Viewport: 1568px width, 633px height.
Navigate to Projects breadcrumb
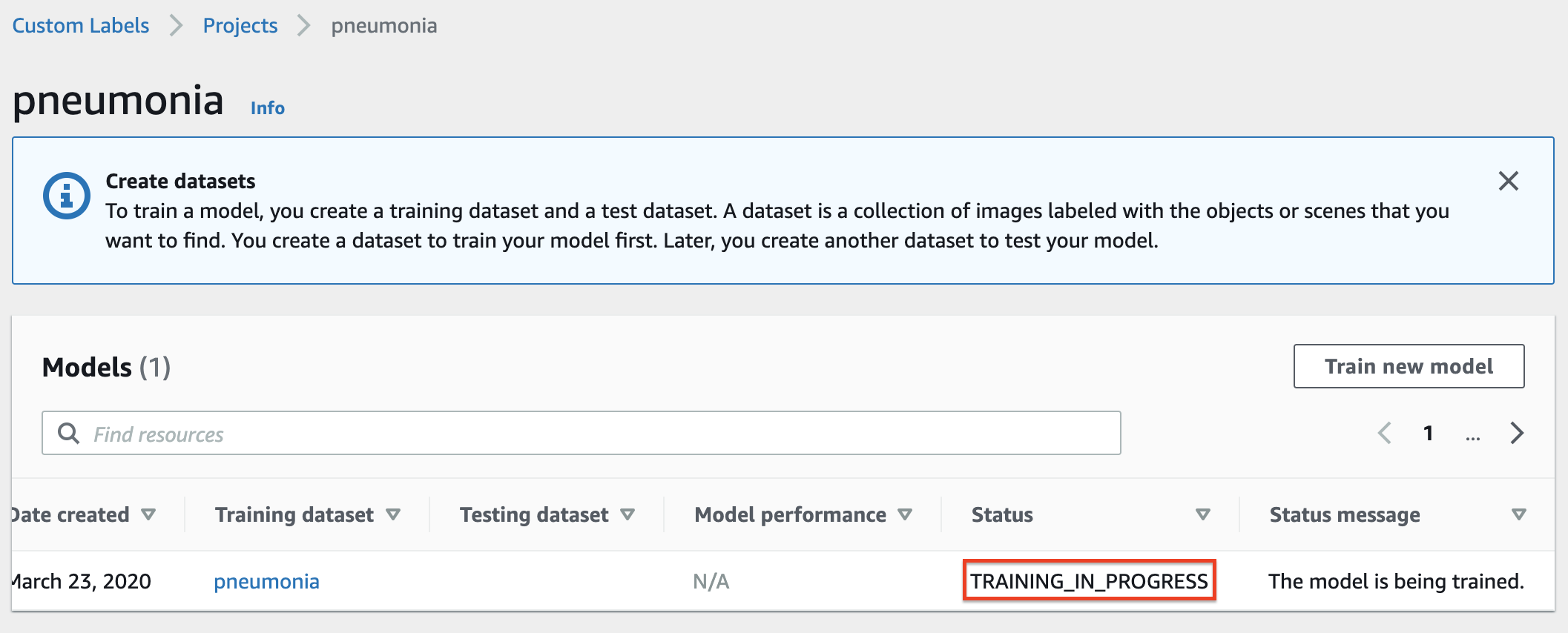pos(240,26)
